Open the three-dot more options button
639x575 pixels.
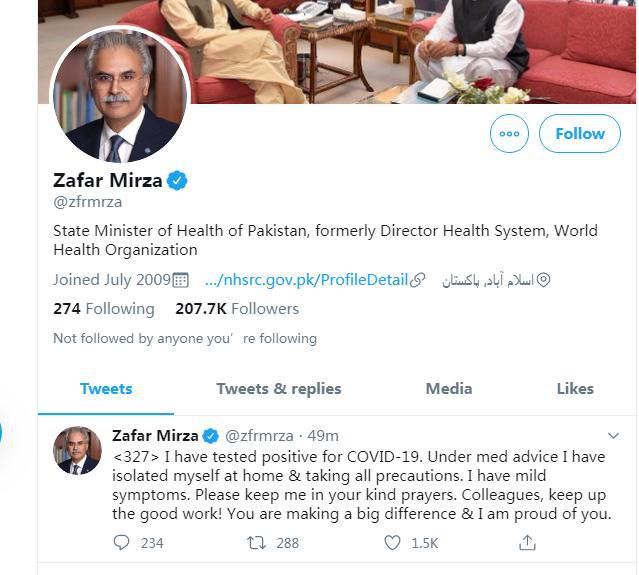point(509,134)
